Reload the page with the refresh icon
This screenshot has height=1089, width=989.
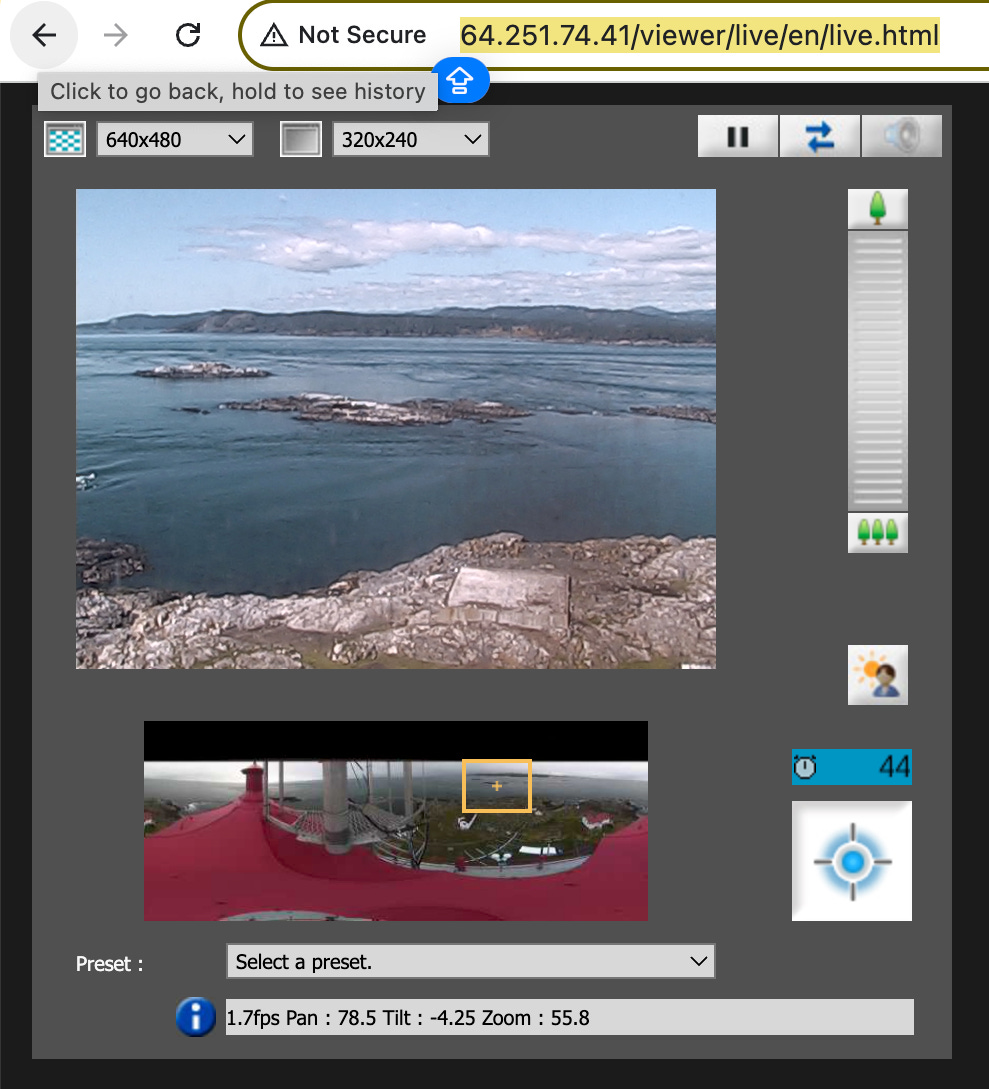188,35
